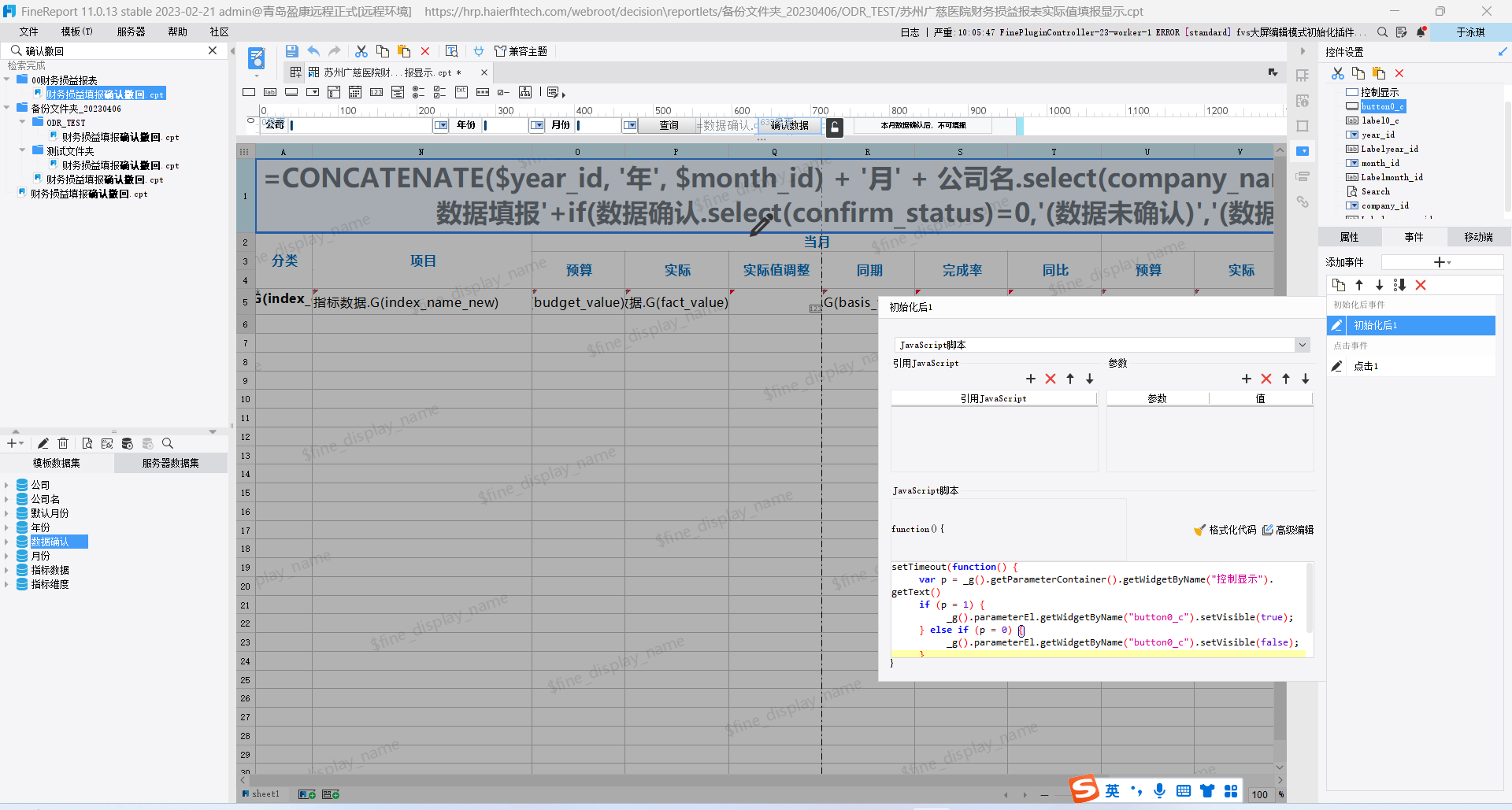The image size is (1512, 810).
Task: Click microphone icon in Sogou input bar
Action: (1160, 790)
